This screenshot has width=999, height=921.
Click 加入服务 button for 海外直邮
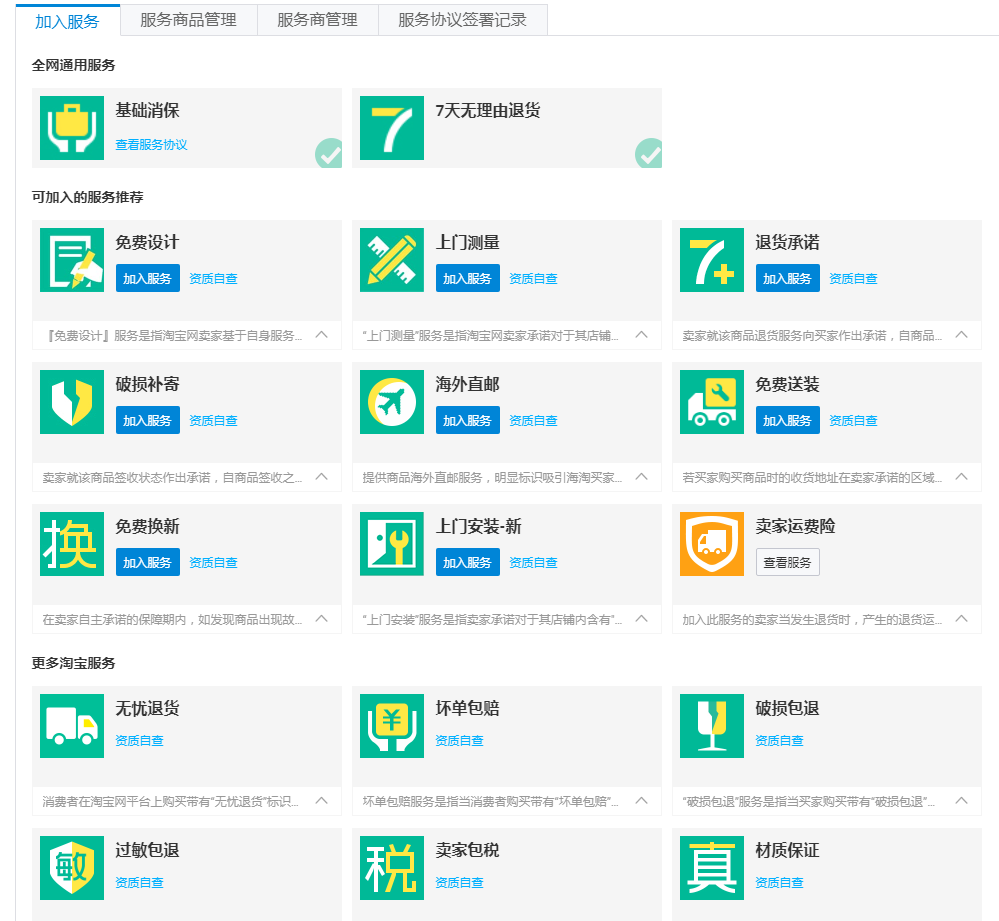pos(468,420)
